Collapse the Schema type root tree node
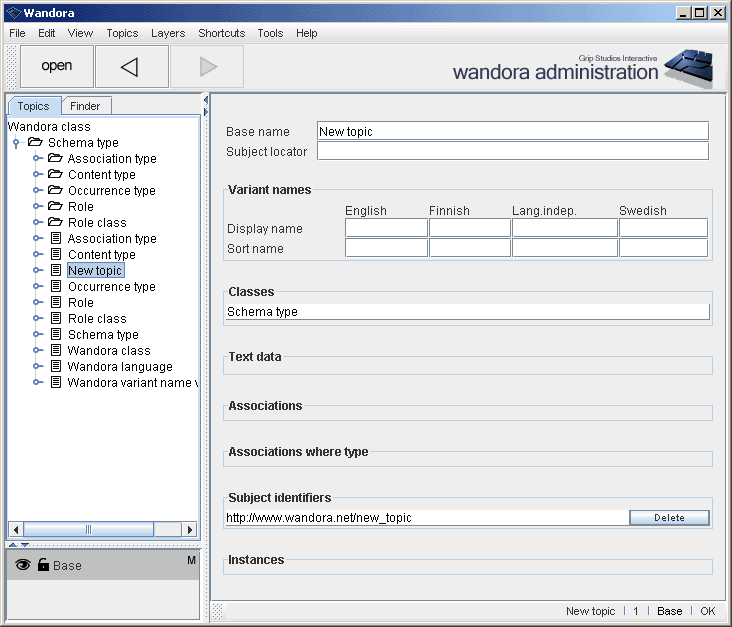 (17, 143)
